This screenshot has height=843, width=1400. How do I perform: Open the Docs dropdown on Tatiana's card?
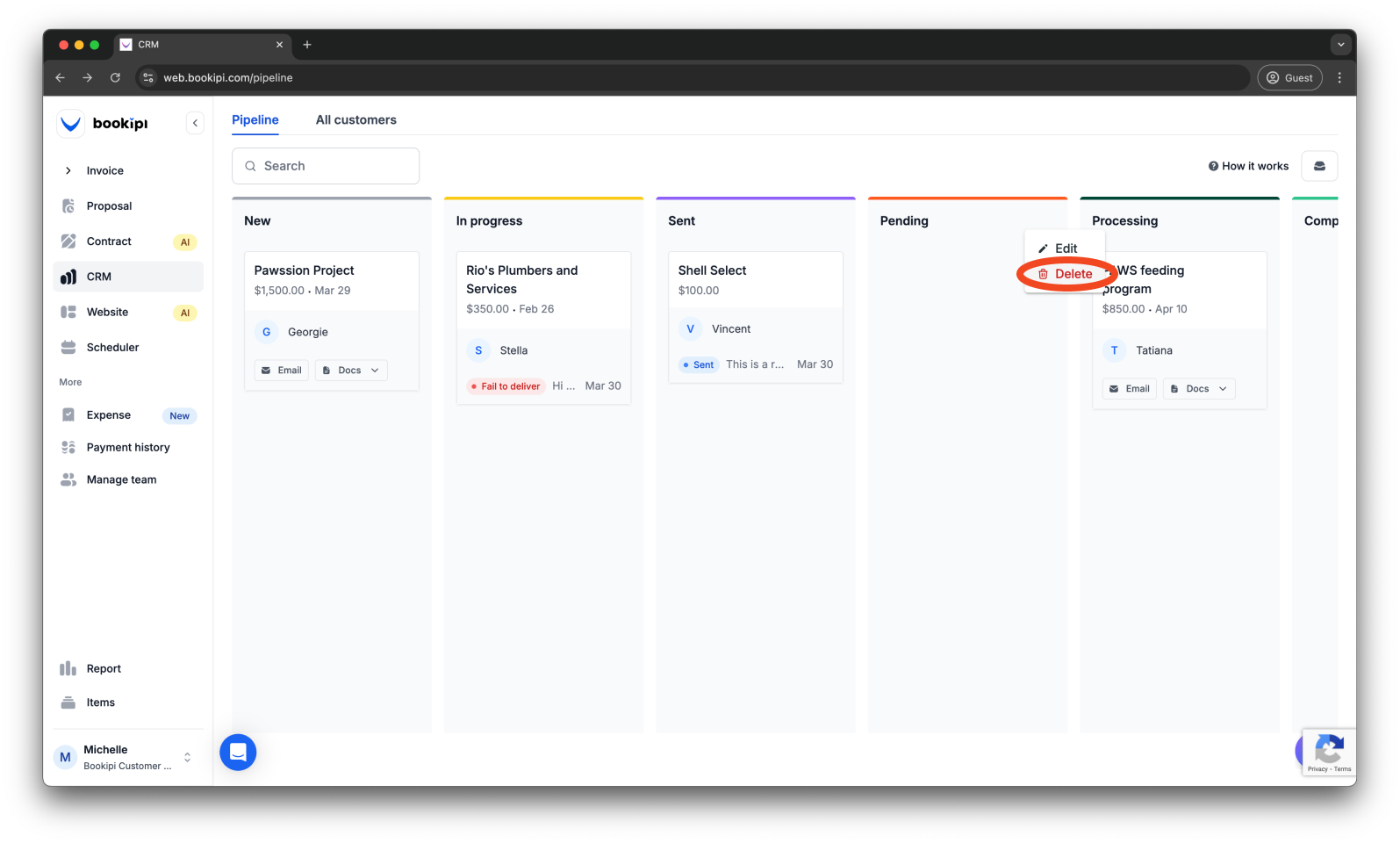click(x=1199, y=389)
